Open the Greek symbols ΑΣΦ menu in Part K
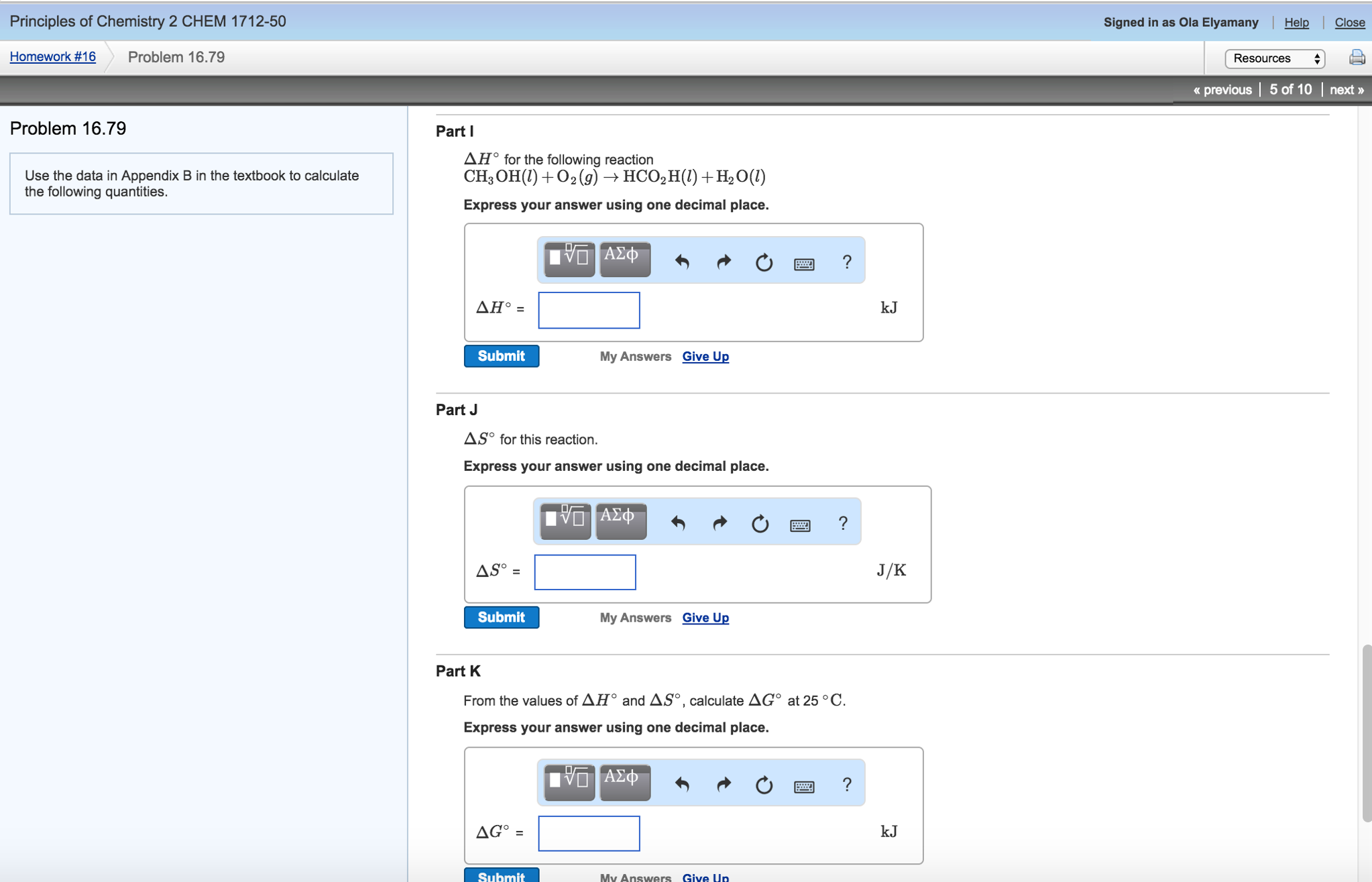The width and height of the screenshot is (1372, 882). 624,781
